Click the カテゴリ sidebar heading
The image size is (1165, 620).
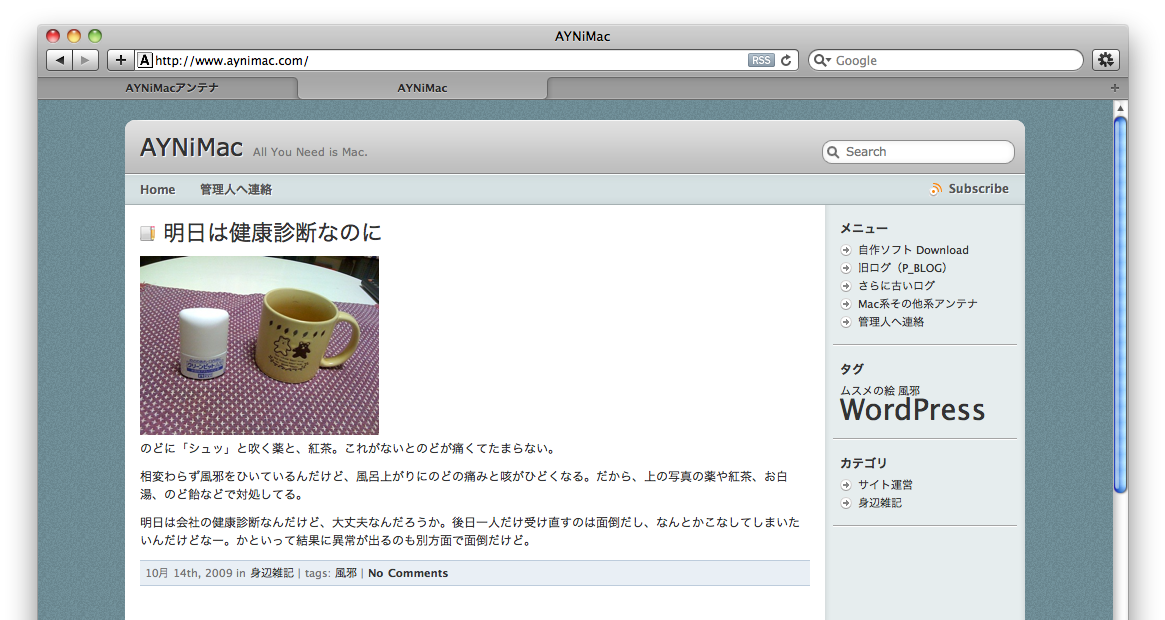coord(863,463)
